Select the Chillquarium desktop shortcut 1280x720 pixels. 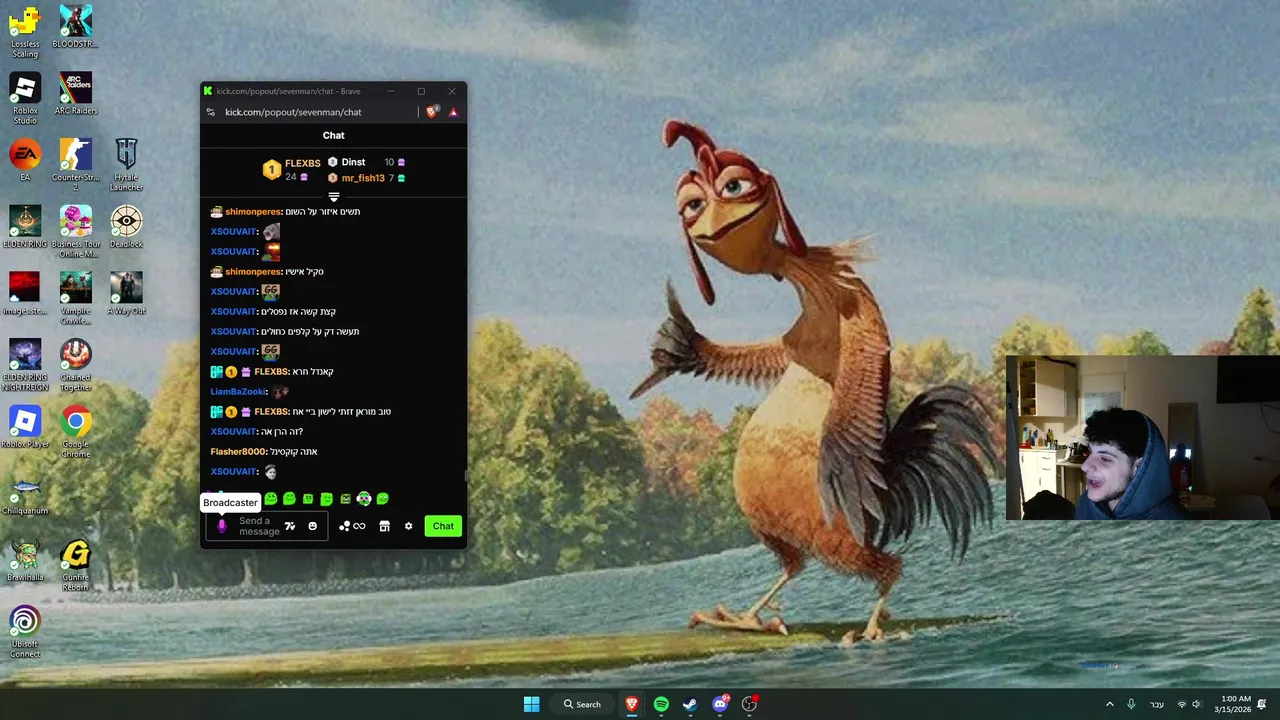point(25,495)
